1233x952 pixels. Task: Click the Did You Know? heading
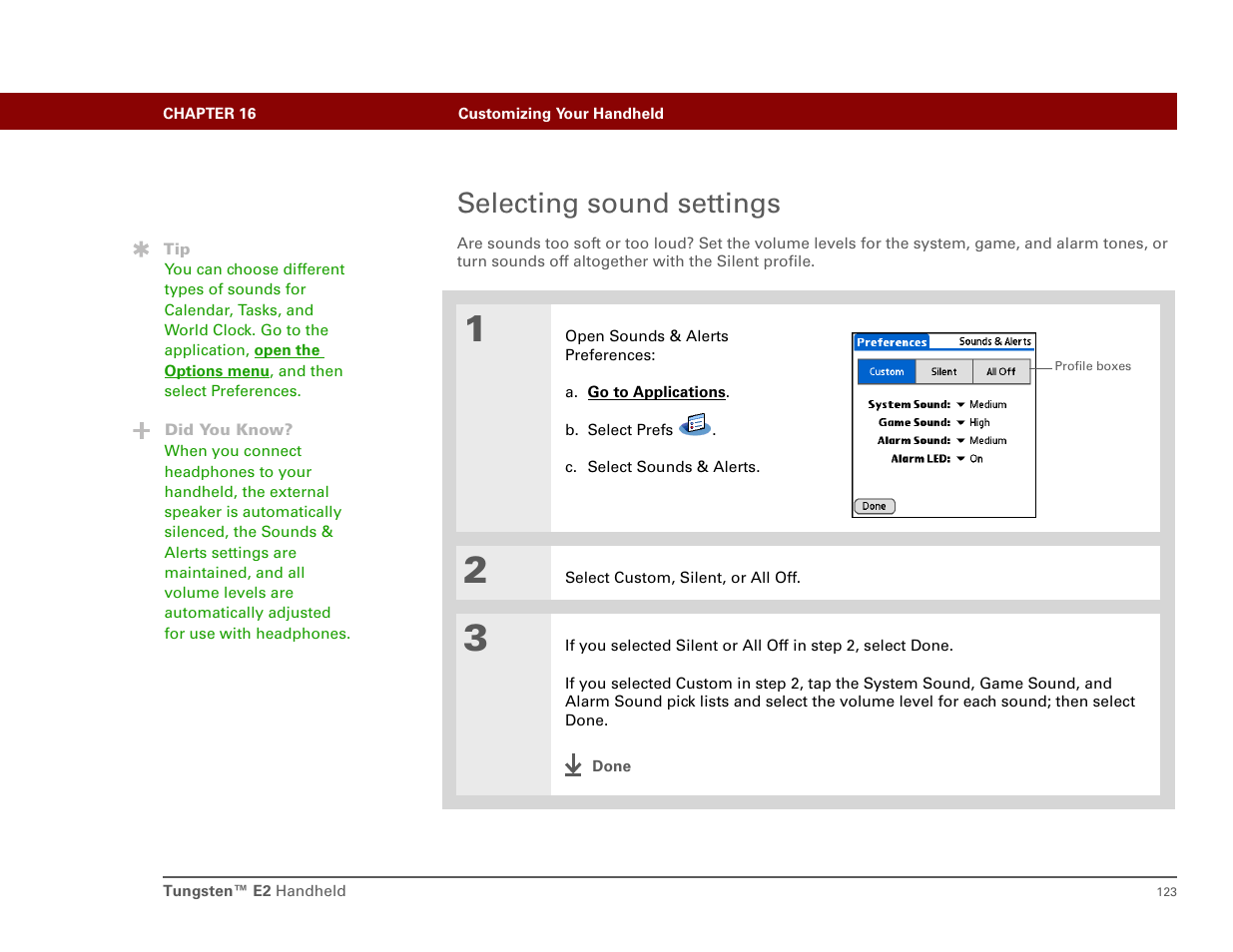229,430
